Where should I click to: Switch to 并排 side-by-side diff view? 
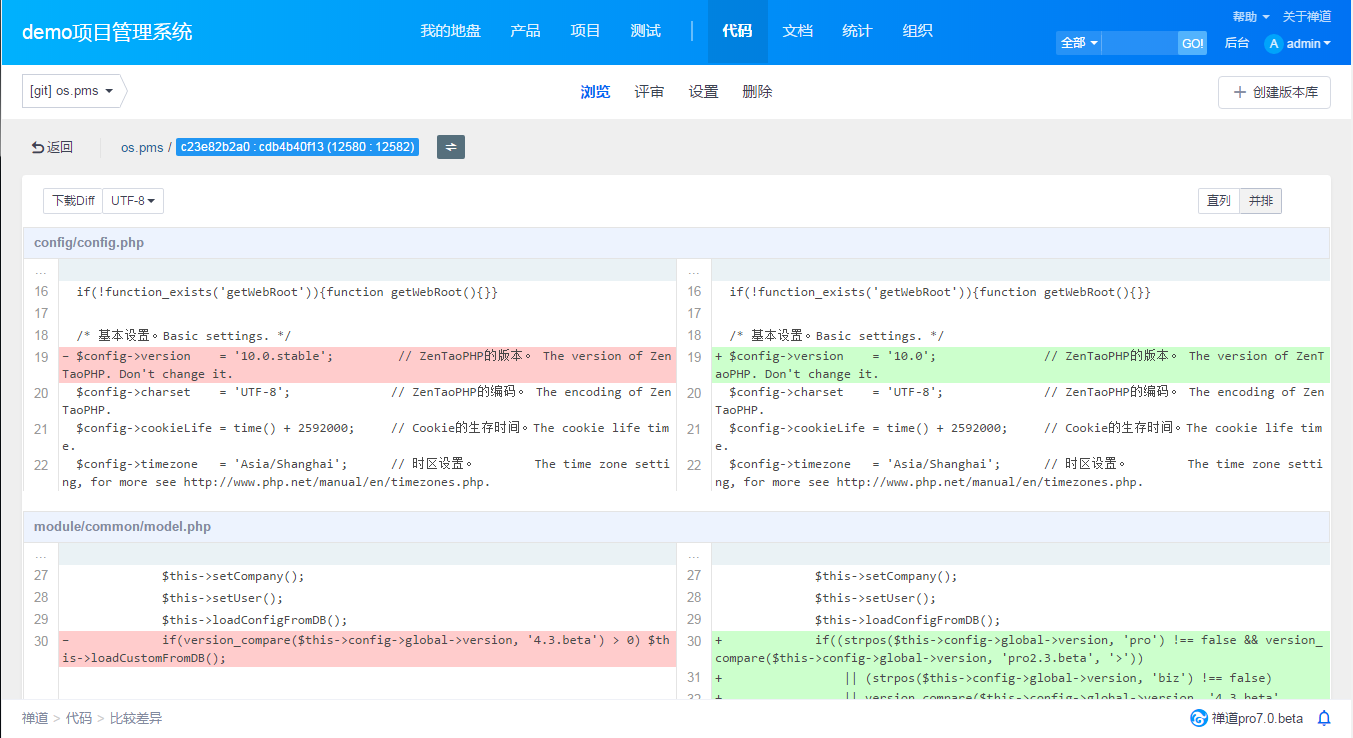pyautogui.click(x=1260, y=201)
